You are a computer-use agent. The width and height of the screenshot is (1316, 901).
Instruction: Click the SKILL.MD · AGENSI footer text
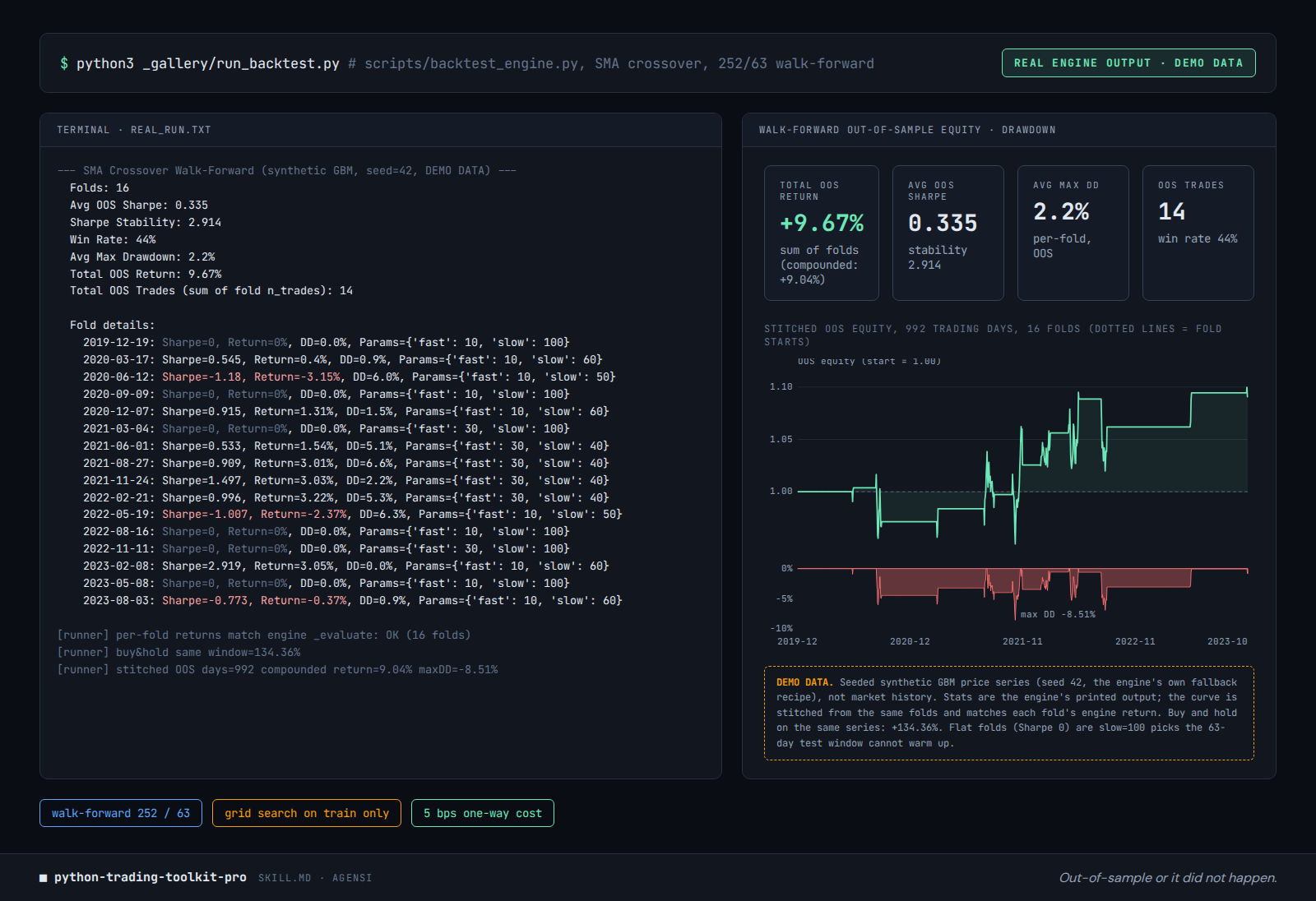(x=315, y=878)
